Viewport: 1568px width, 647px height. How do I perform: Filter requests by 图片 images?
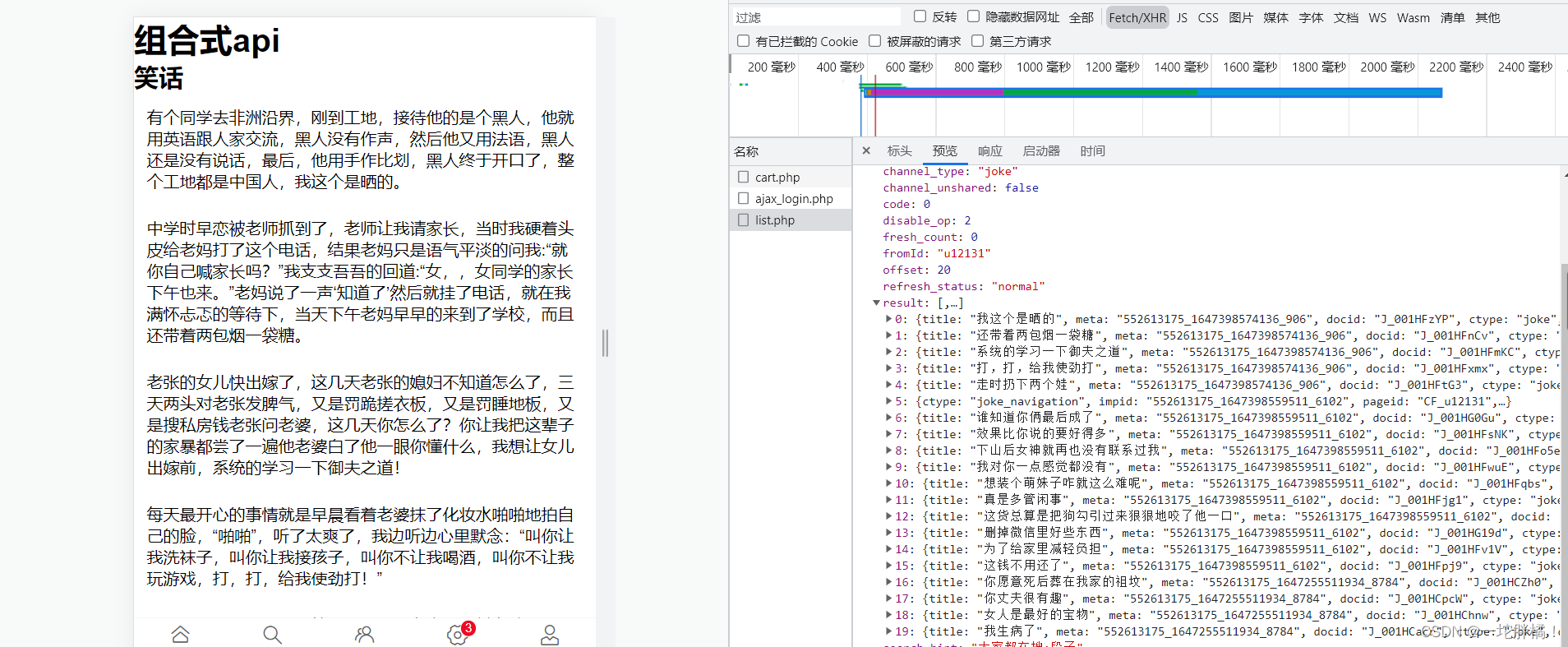point(1241,17)
